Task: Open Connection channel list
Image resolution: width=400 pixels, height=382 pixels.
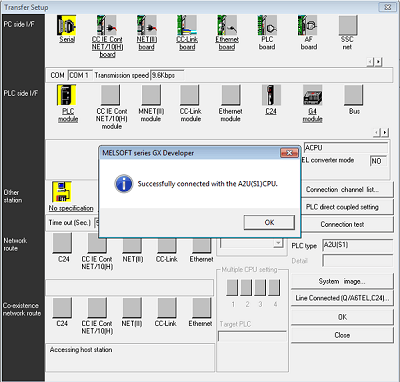Action: pyautogui.click(x=347, y=190)
